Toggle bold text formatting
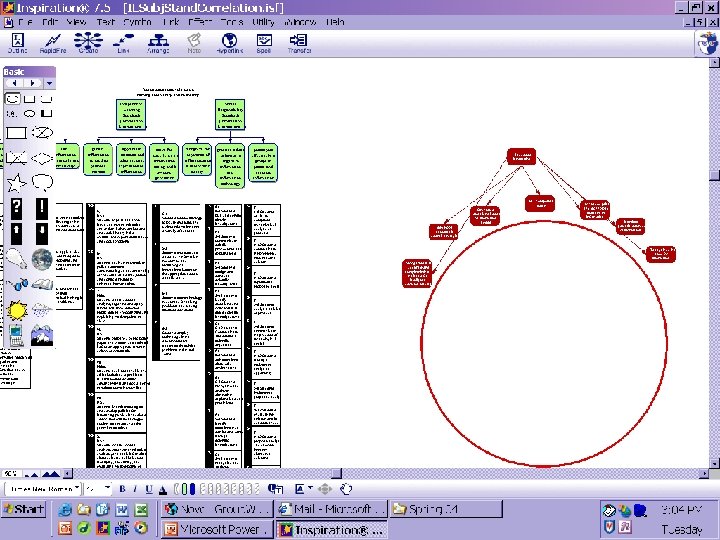This screenshot has width=720, height=540. pos(122,489)
